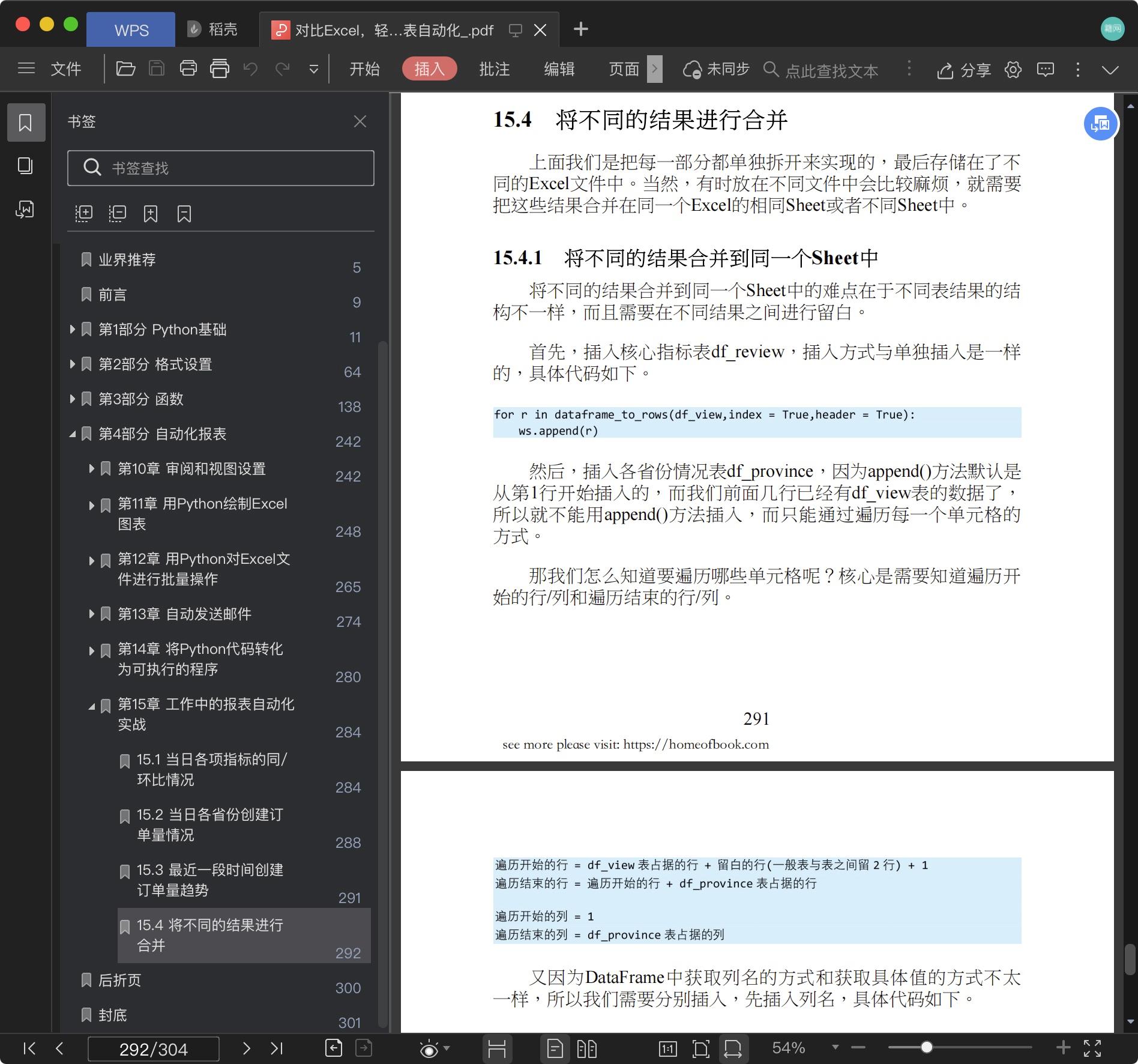The width and height of the screenshot is (1138, 1064).
Task: Expand 第13章 自动发送邮件 bookmark
Action: pos(91,614)
